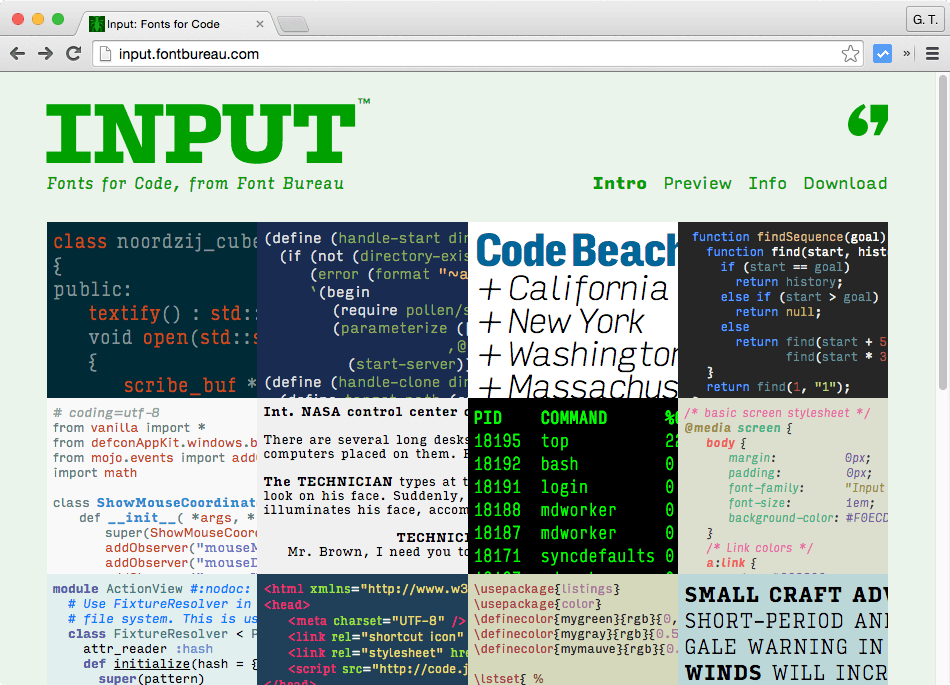Open the Download page
Viewport: 950px width, 685px height.
(845, 183)
